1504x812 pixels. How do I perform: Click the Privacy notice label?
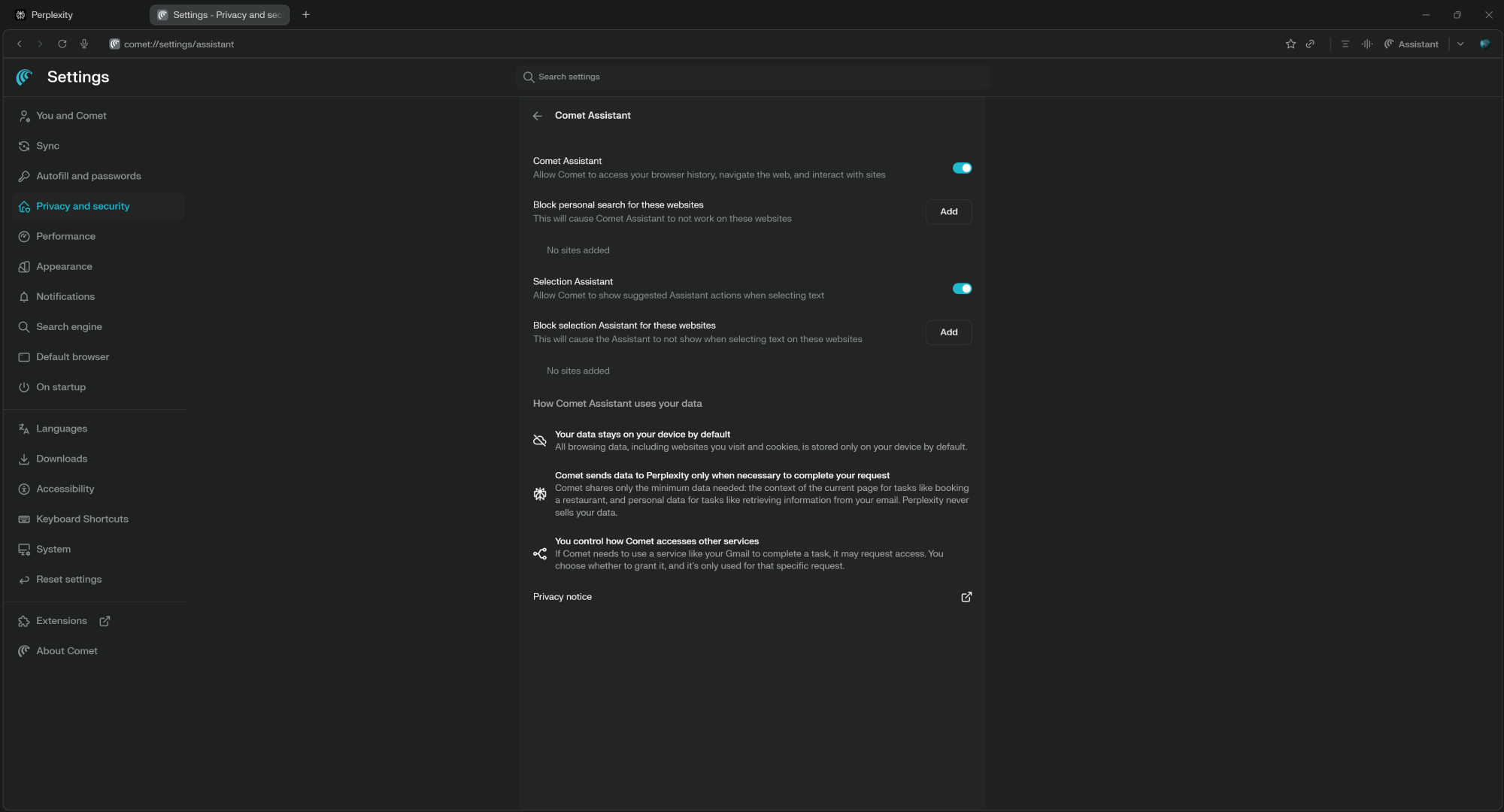(562, 597)
